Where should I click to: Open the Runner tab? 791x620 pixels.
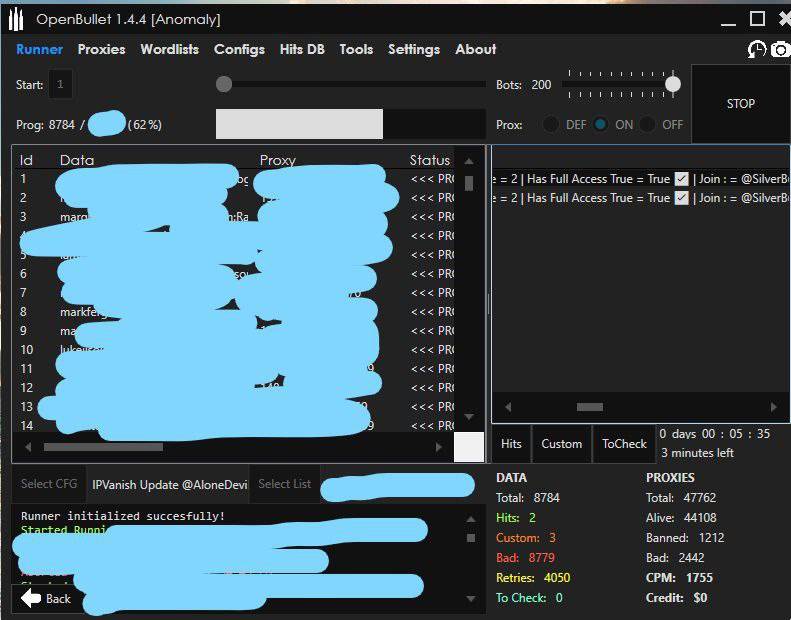(x=39, y=49)
